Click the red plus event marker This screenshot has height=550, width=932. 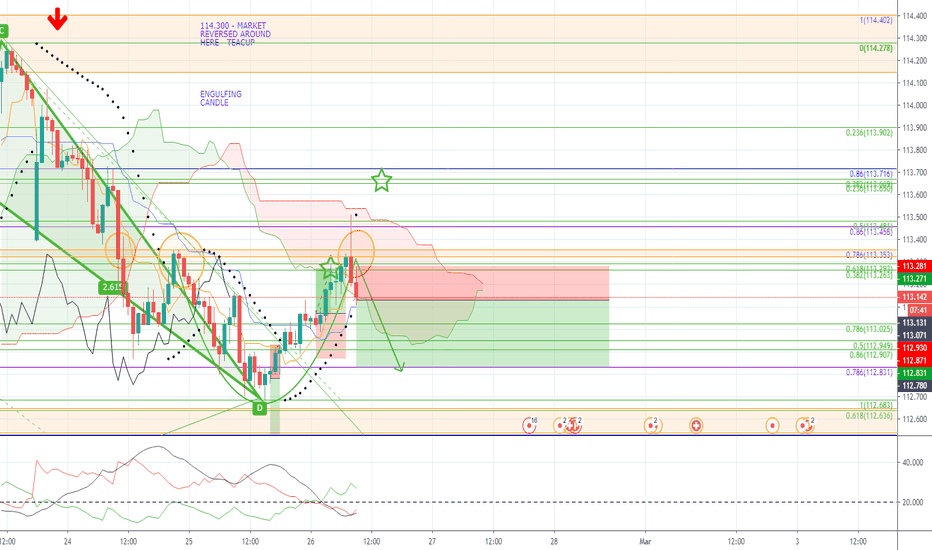click(696, 425)
